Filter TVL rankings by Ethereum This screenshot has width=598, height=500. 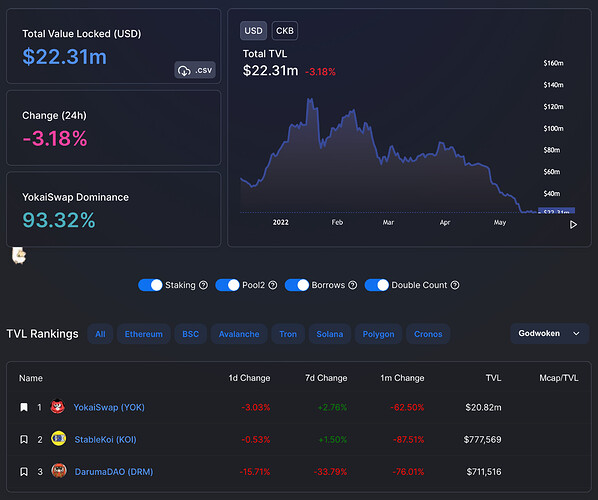point(144,334)
